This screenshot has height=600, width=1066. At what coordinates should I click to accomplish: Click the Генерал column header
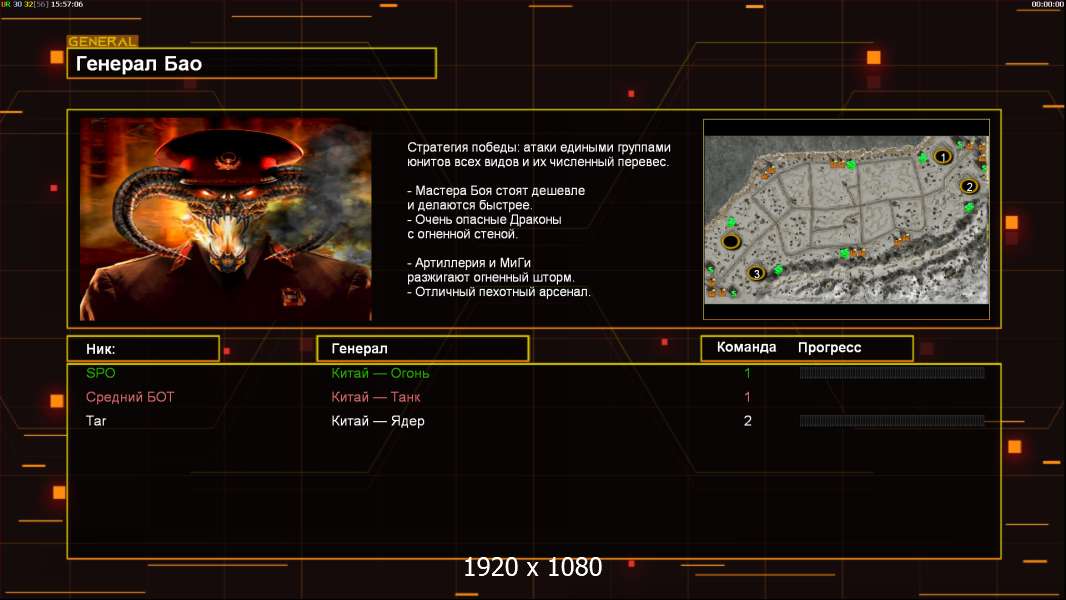(x=423, y=349)
